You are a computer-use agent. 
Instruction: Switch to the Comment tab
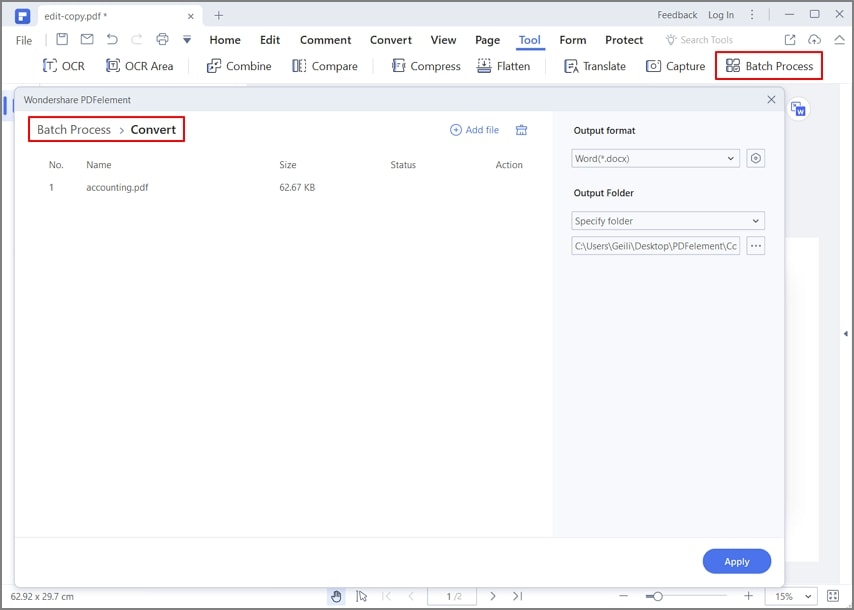point(325,40)
